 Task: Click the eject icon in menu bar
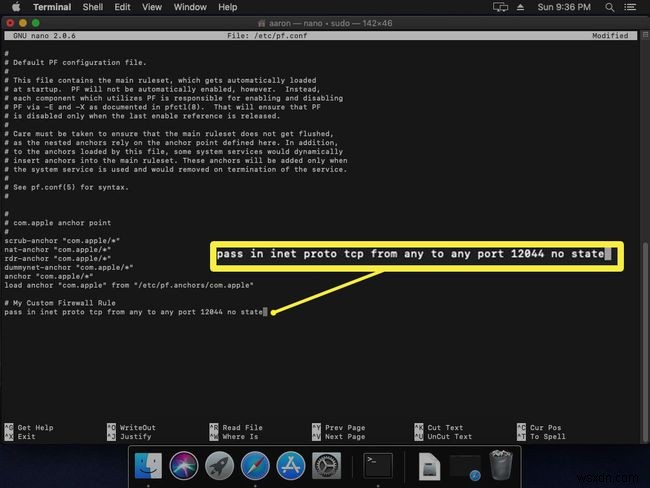click(520, 7)
